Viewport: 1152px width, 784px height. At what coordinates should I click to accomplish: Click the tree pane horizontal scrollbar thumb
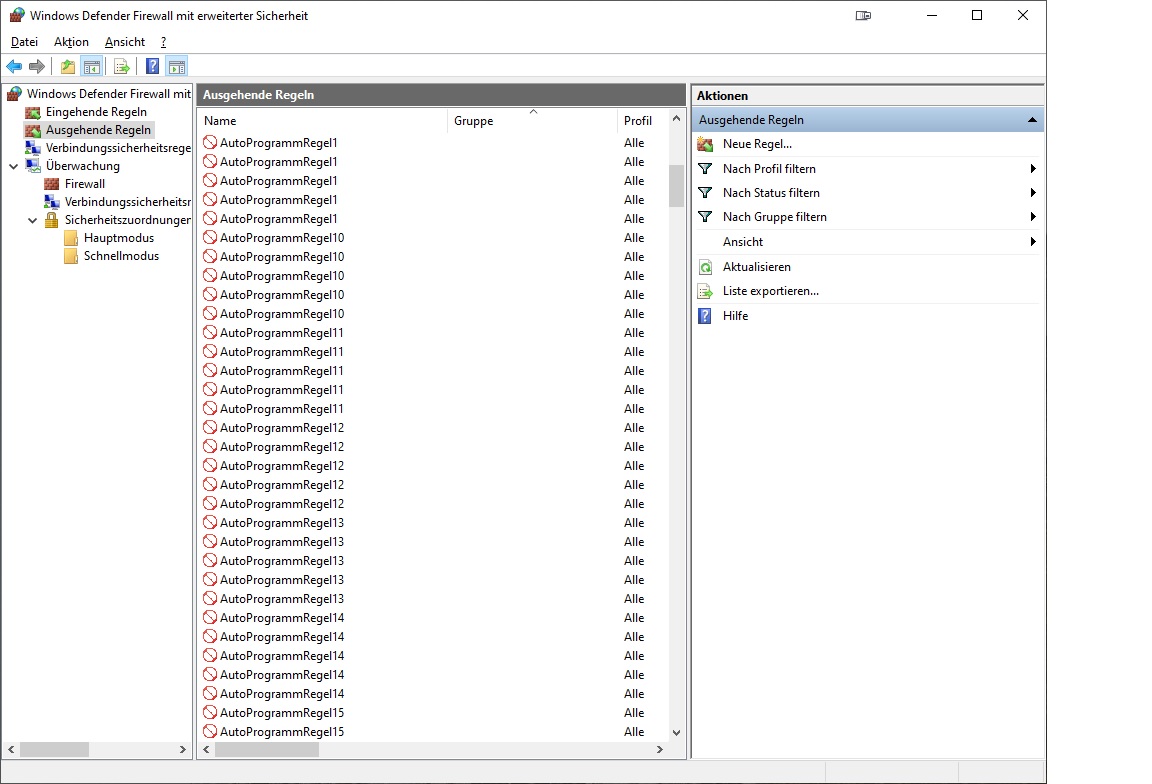pos(54,749)
